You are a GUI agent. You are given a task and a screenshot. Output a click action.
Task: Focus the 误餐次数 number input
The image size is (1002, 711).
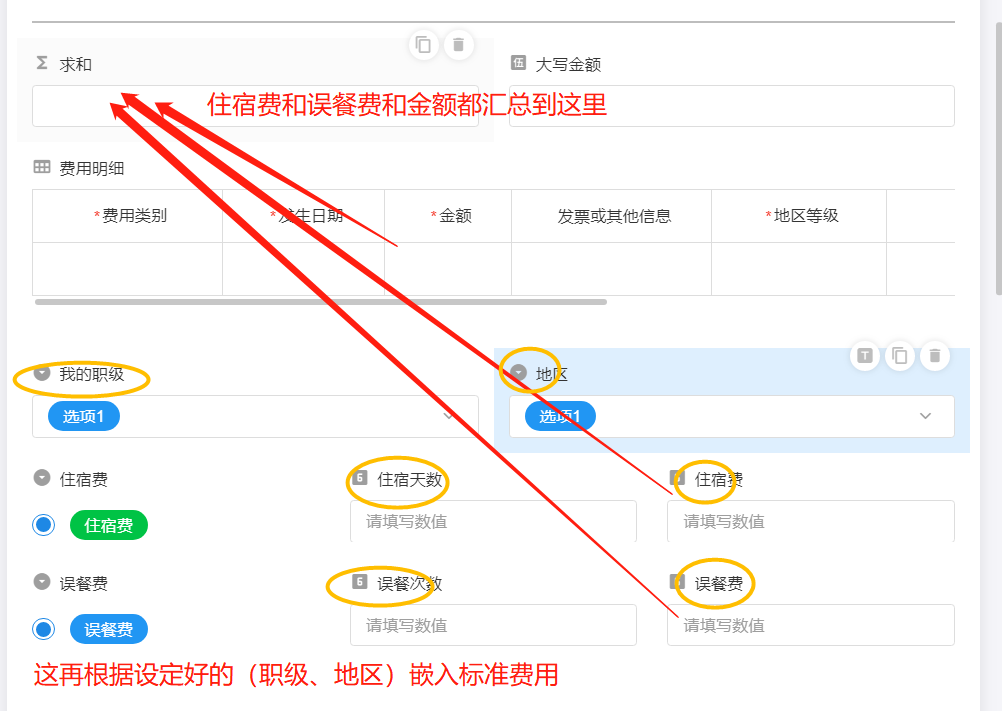[x=493, y=625]
